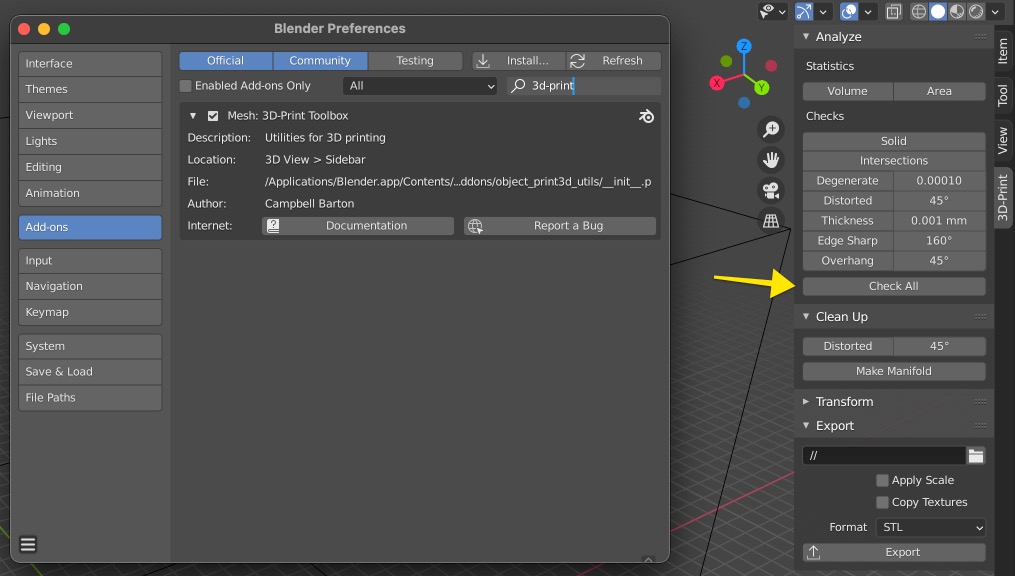Toggle the camera view icon
Image resolution: width=1015 pixels, height=576 pixels.
(771, 190)
